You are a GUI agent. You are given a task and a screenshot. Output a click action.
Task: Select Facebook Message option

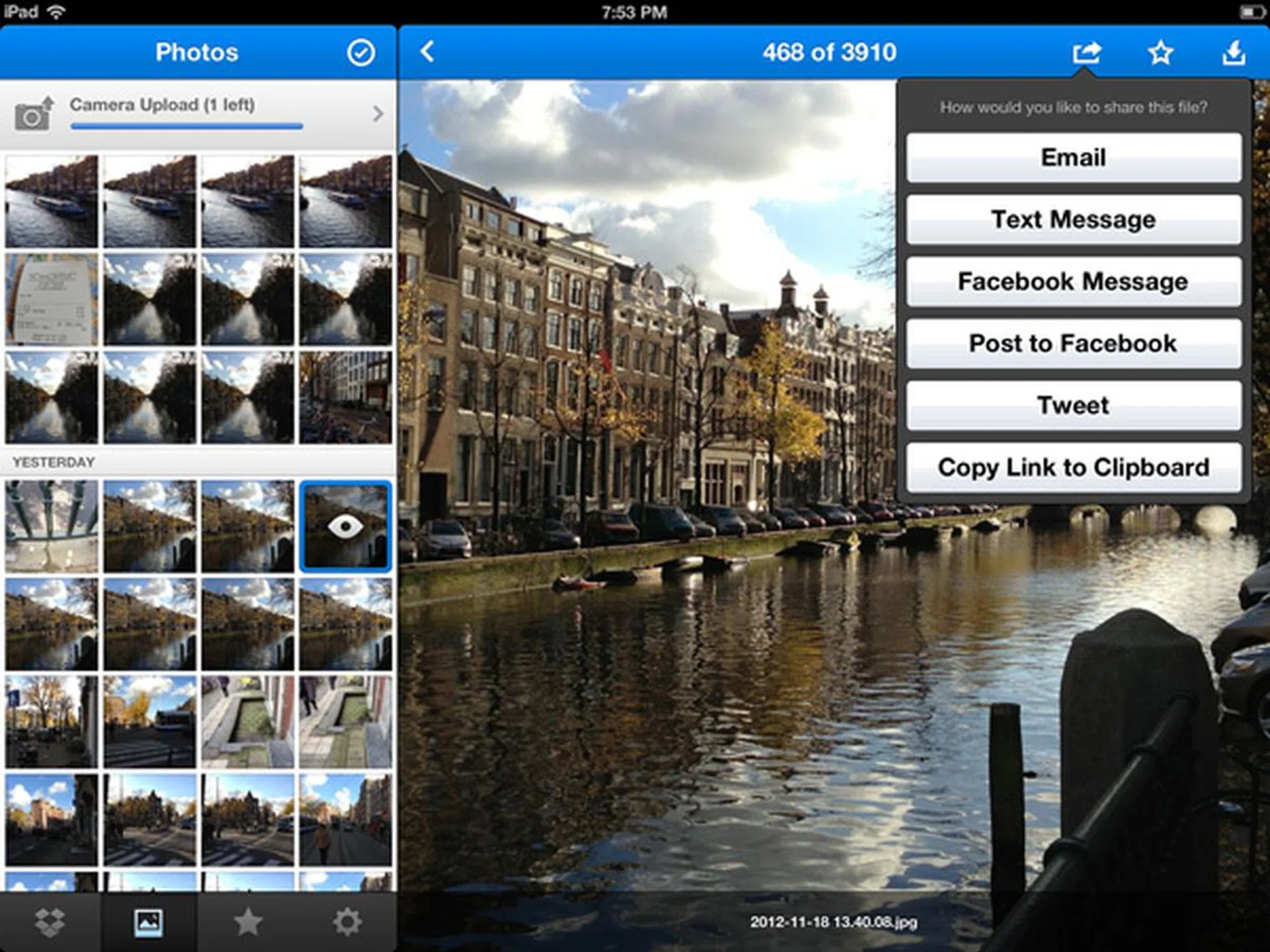1073,282
